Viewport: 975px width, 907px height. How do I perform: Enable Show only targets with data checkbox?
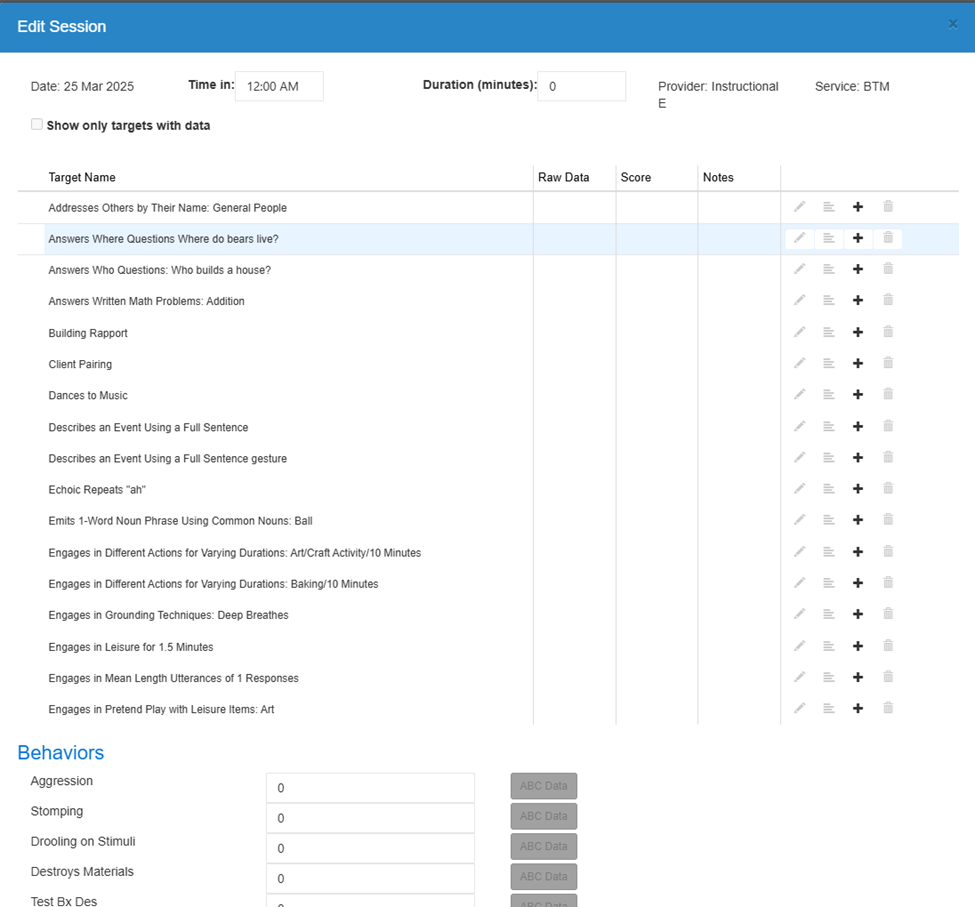click(x=37, y=124)
